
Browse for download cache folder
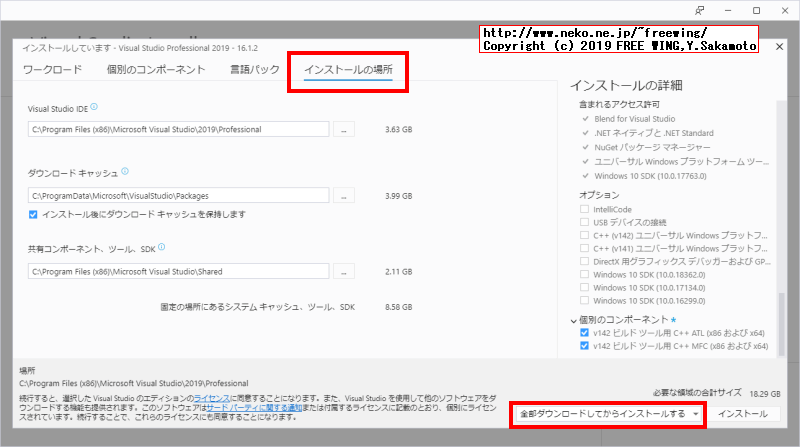(x=344, y=196)
